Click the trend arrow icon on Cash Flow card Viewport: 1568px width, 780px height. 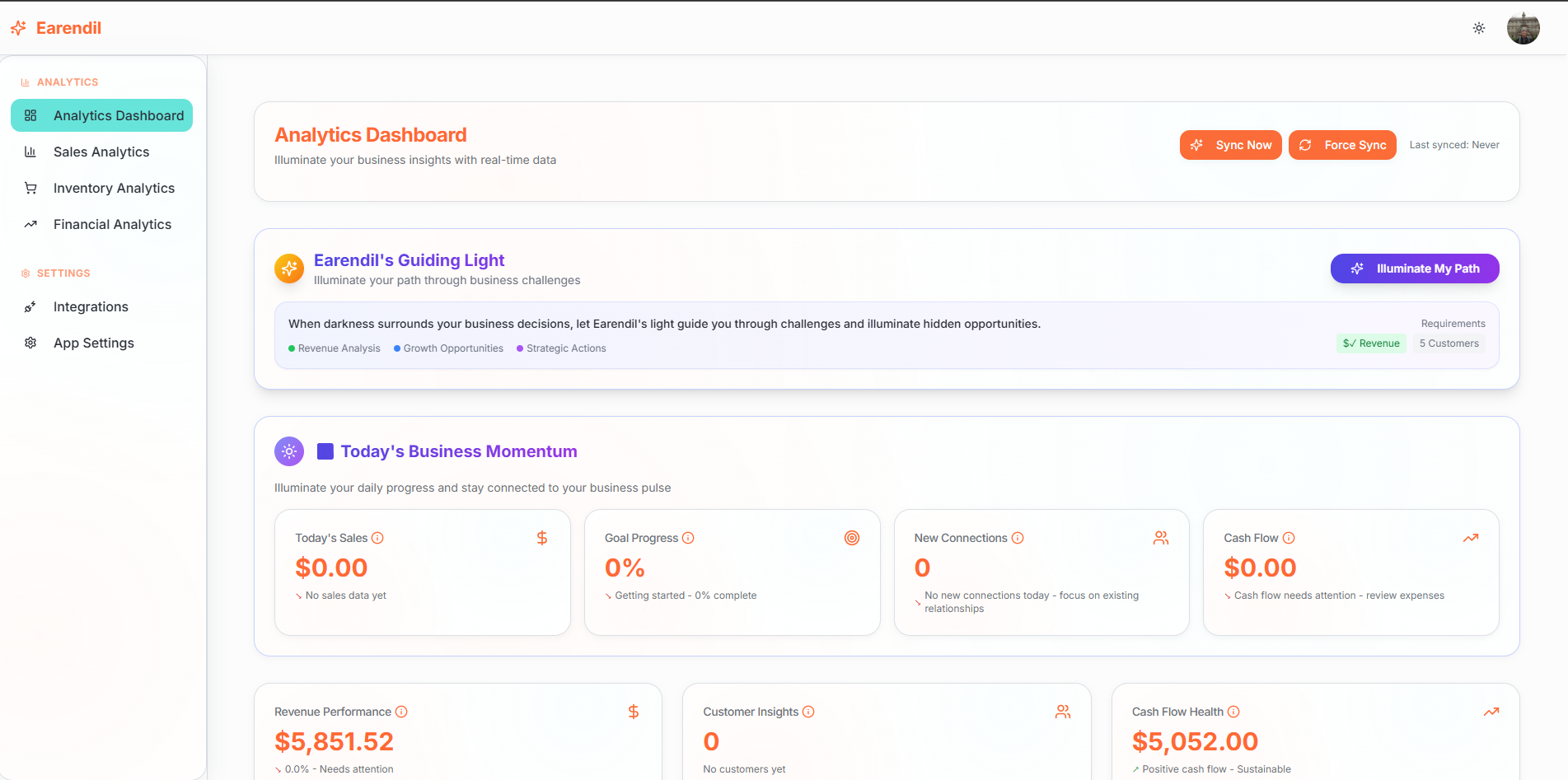[x=1471, y=537]
